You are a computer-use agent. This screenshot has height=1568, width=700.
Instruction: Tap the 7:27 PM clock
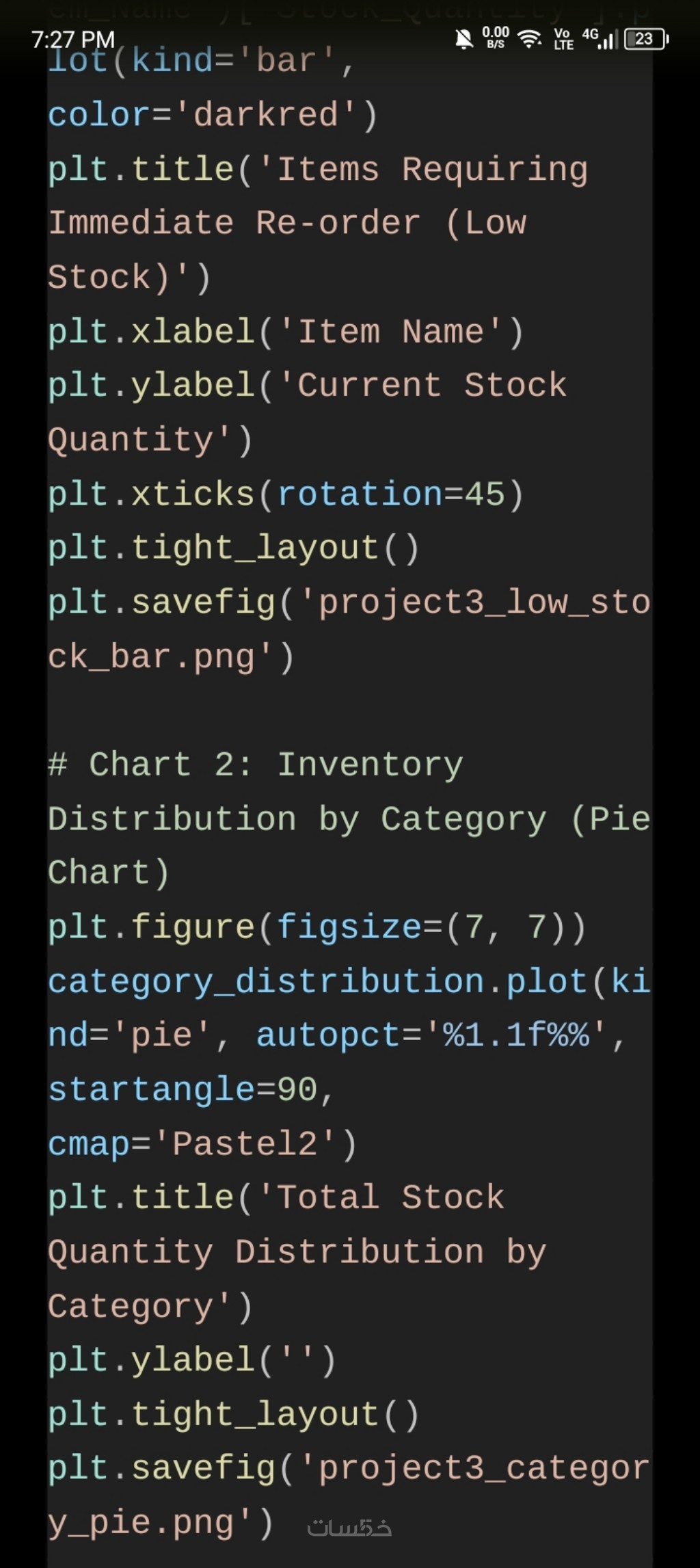click(73, 40)
